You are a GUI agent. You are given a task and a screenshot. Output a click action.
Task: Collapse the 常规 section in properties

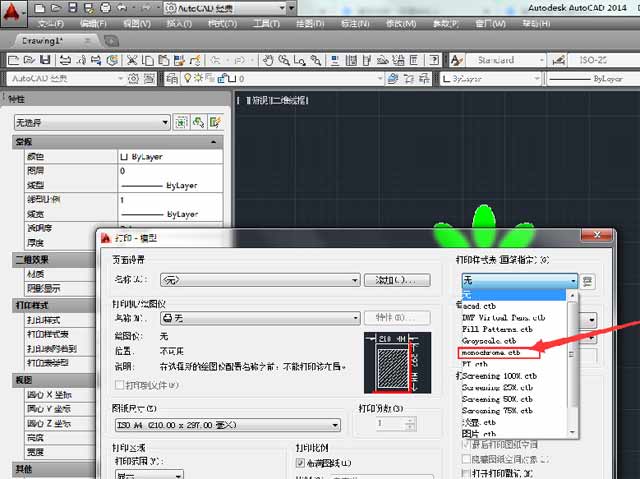click(213, 142)
